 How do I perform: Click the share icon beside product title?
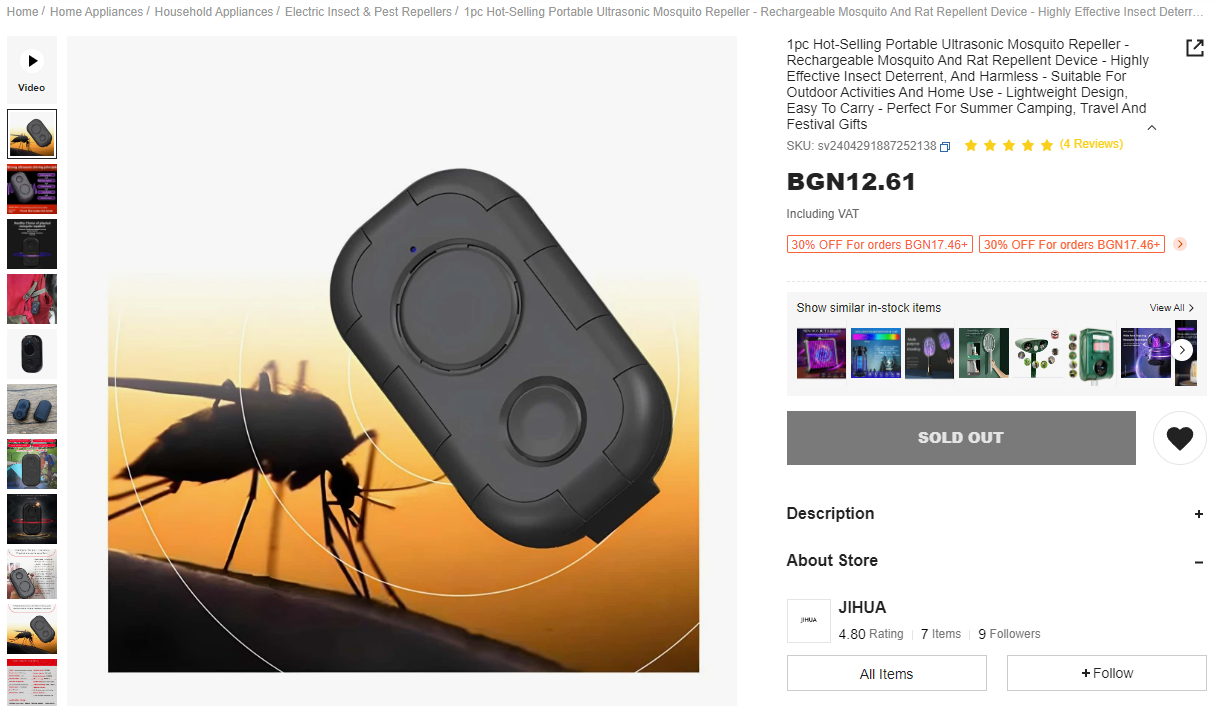pyautogui.click(x=1194, y=48)
